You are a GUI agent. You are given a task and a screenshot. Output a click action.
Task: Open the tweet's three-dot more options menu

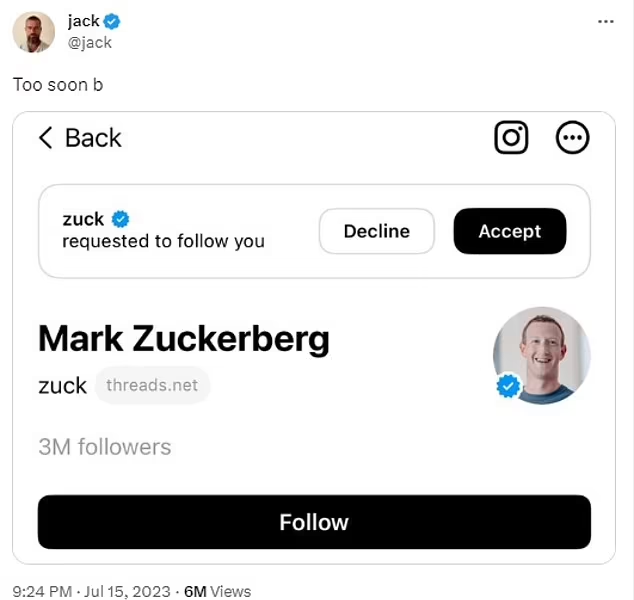(x=605, y=21)
